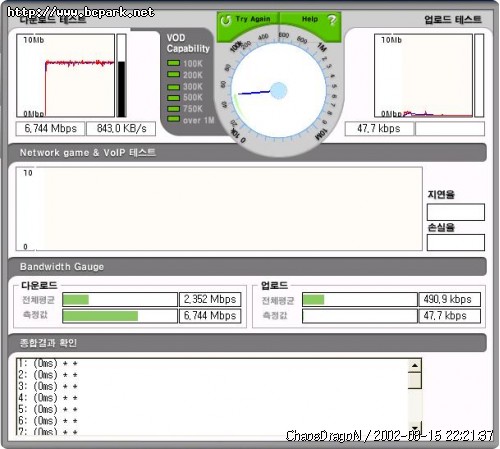Click the download speed 6,744 Mbps field

[x=50, y=129]
